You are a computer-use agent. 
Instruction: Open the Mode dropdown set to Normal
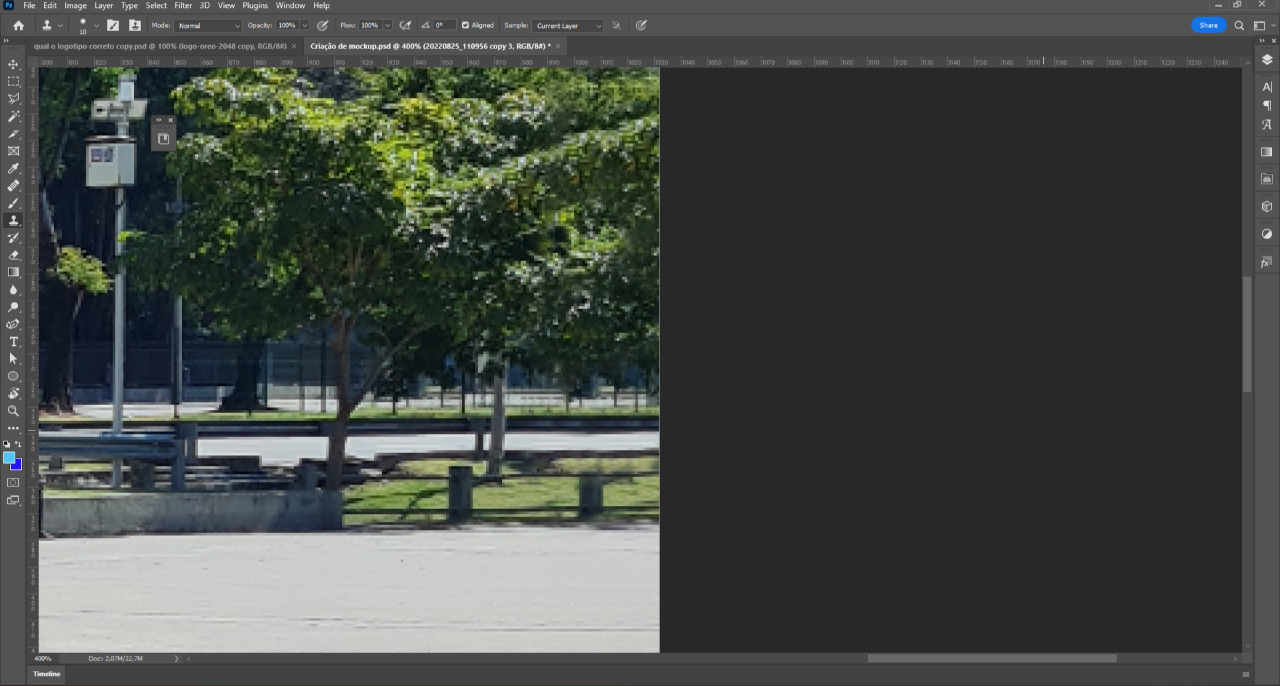click(x=209, y=25)
